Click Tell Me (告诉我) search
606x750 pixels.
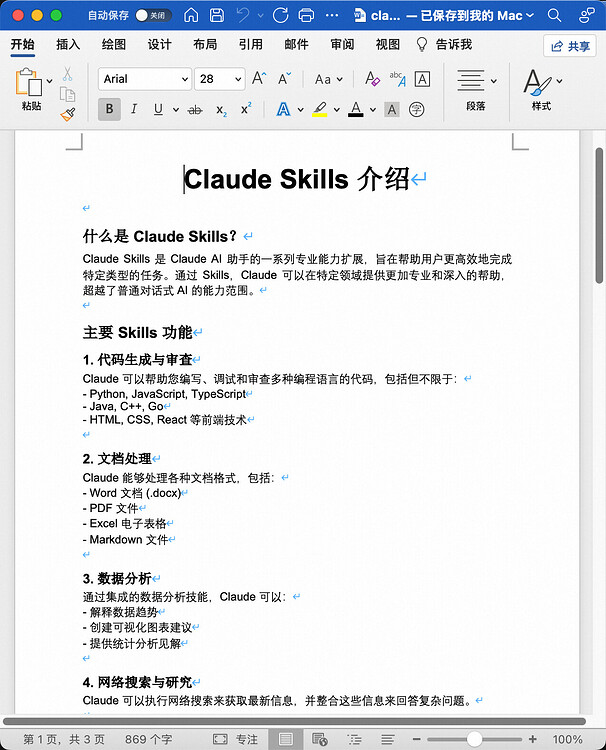click(444, 44)
